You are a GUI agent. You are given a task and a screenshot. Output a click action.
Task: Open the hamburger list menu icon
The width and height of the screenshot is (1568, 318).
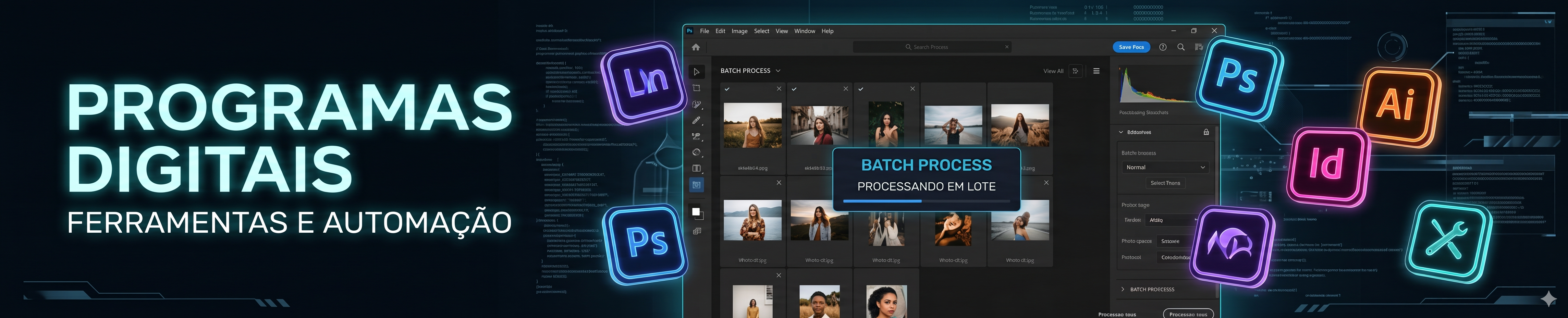coord(1096,71)
